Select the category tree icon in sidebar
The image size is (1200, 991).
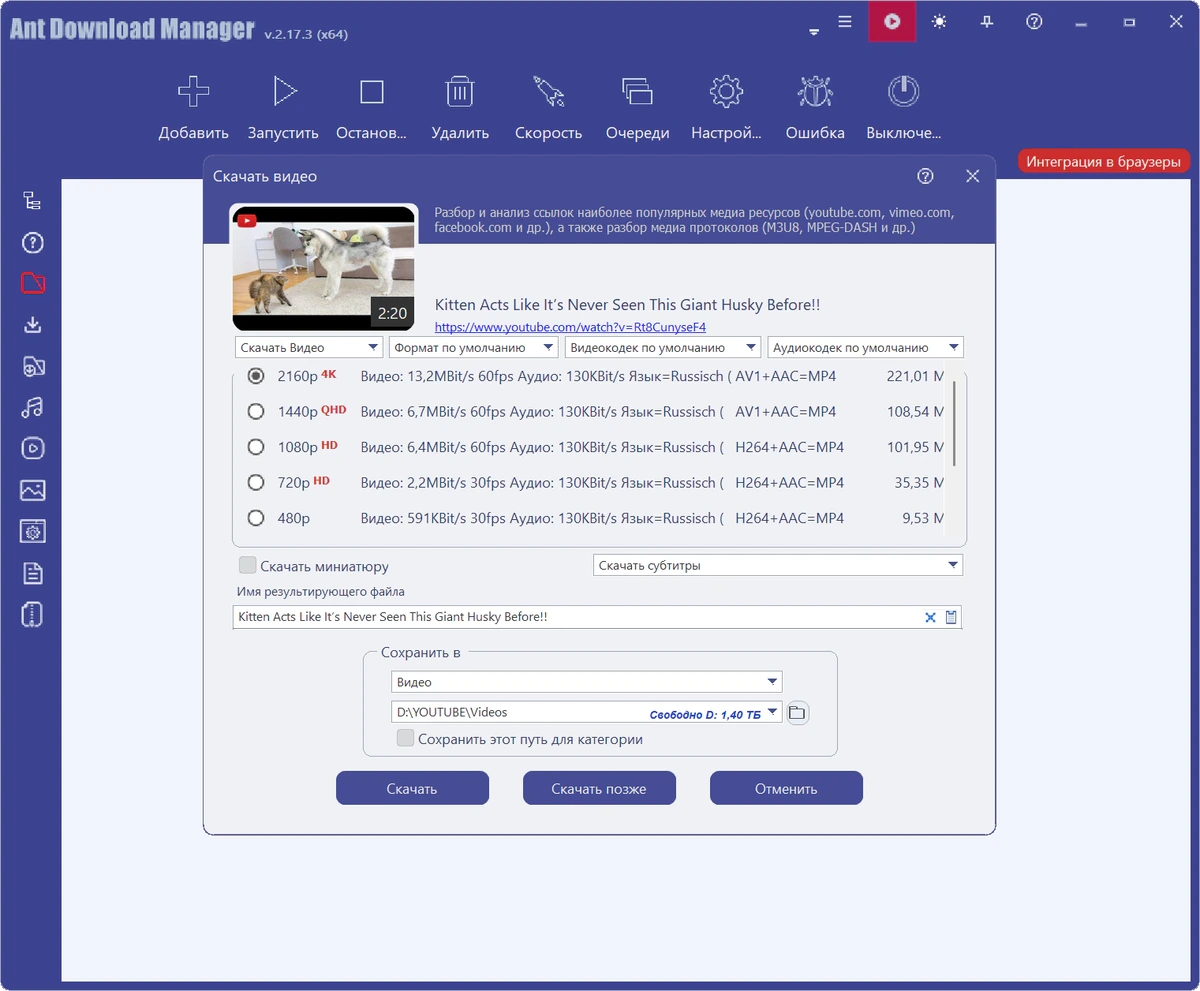[x=33, y=201]
